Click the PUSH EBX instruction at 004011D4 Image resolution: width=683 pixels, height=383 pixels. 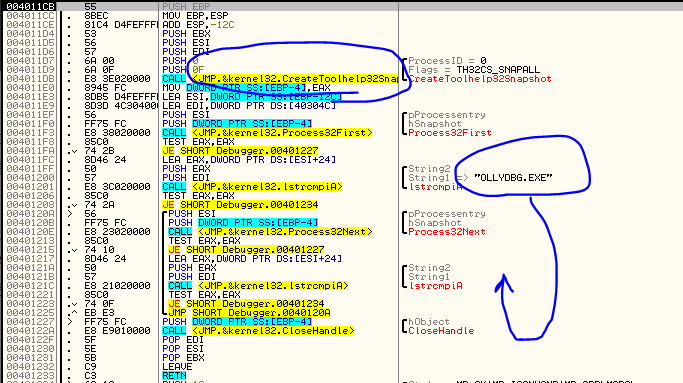(186, 34)
